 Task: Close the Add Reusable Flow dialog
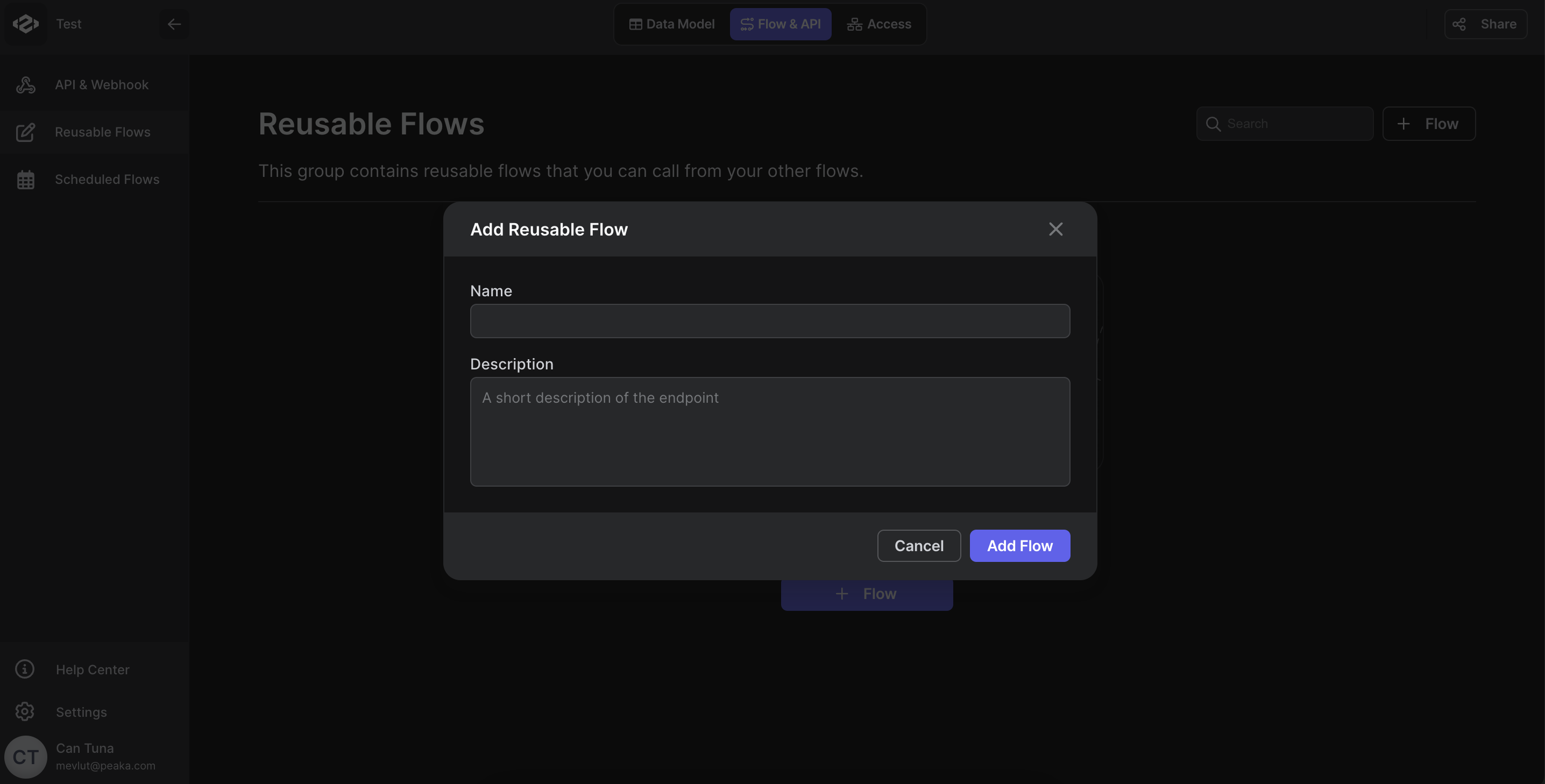point(1055,229)
